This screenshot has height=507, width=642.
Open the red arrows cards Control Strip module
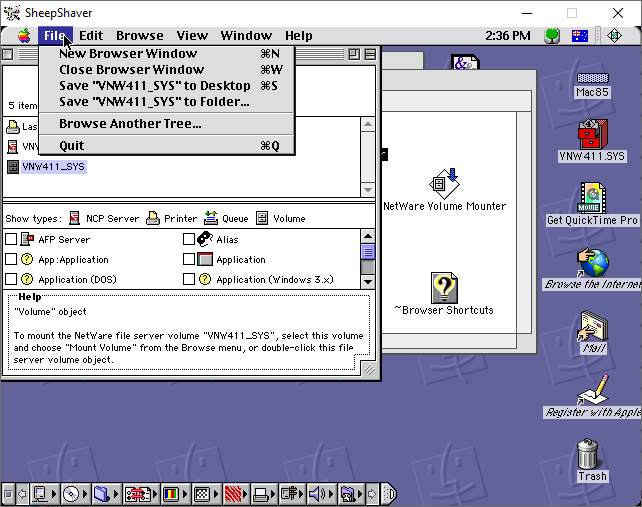[141, 494]
